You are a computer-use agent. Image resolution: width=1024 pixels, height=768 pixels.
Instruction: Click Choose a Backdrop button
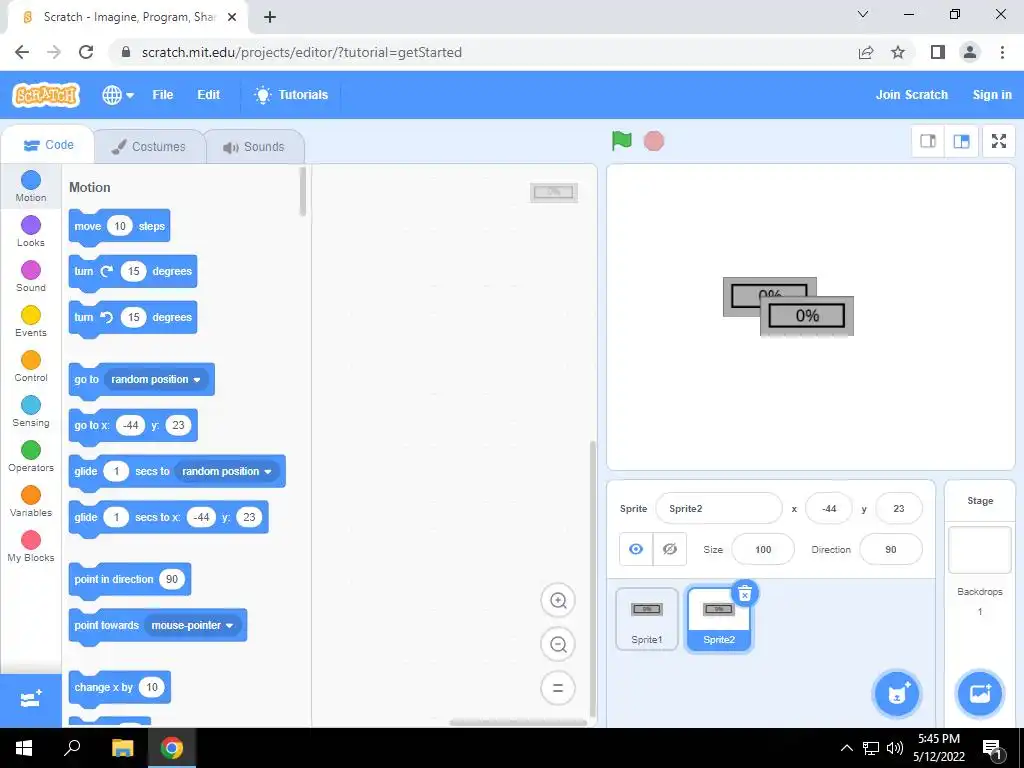pos(980,694)
